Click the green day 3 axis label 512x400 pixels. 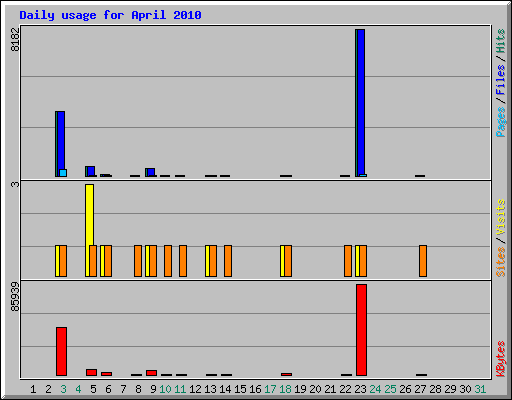pyautogui.click(x=63, y=389)
